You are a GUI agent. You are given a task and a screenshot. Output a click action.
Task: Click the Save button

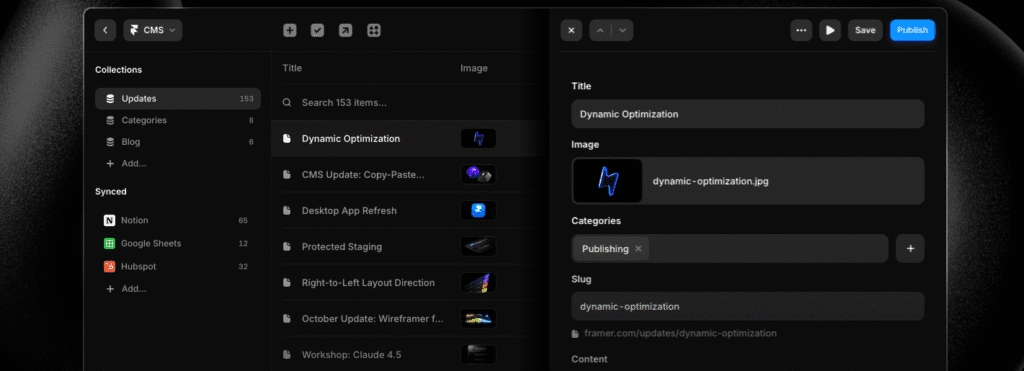[865, 30]
